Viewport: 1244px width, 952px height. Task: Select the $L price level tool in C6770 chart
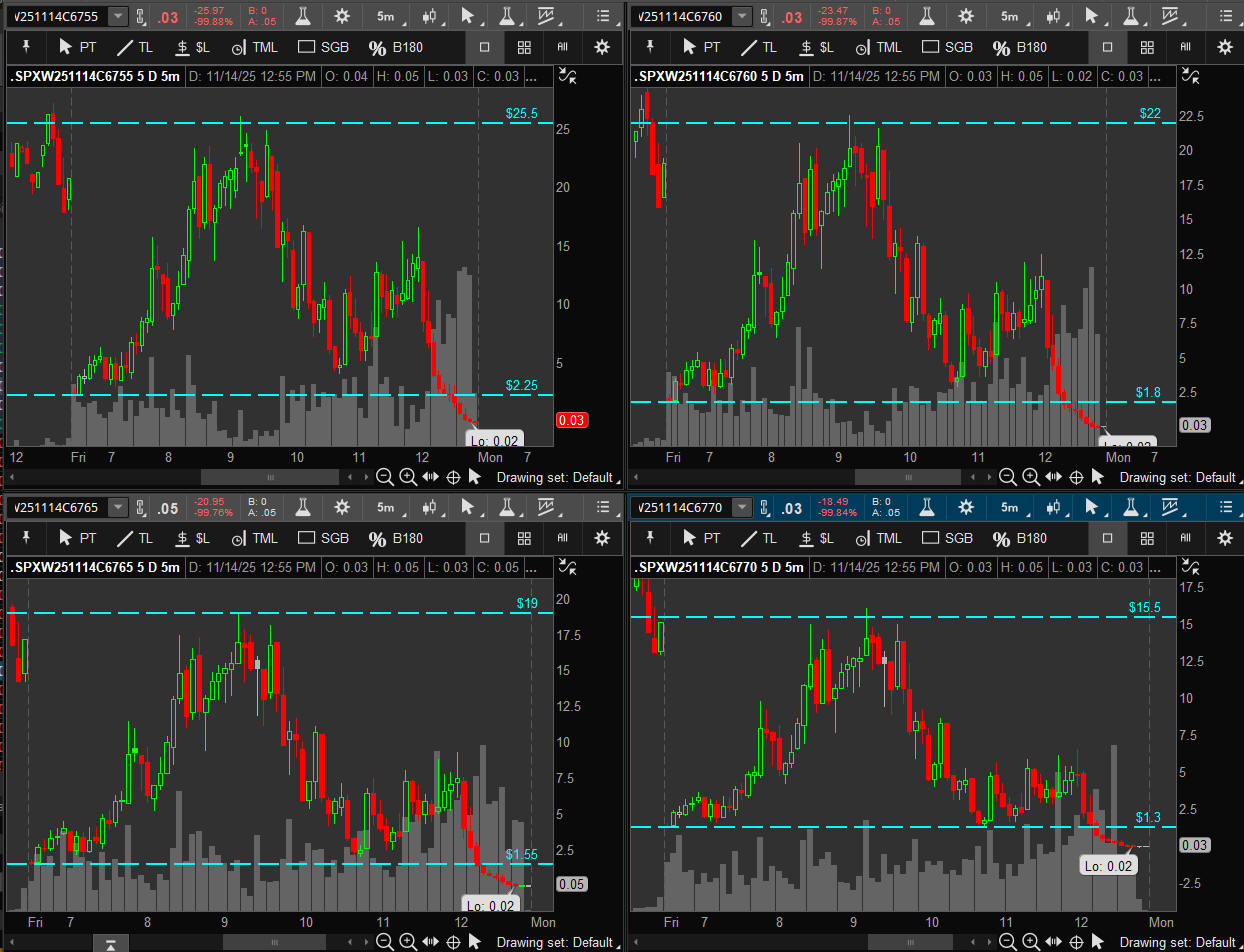[814, 538]
